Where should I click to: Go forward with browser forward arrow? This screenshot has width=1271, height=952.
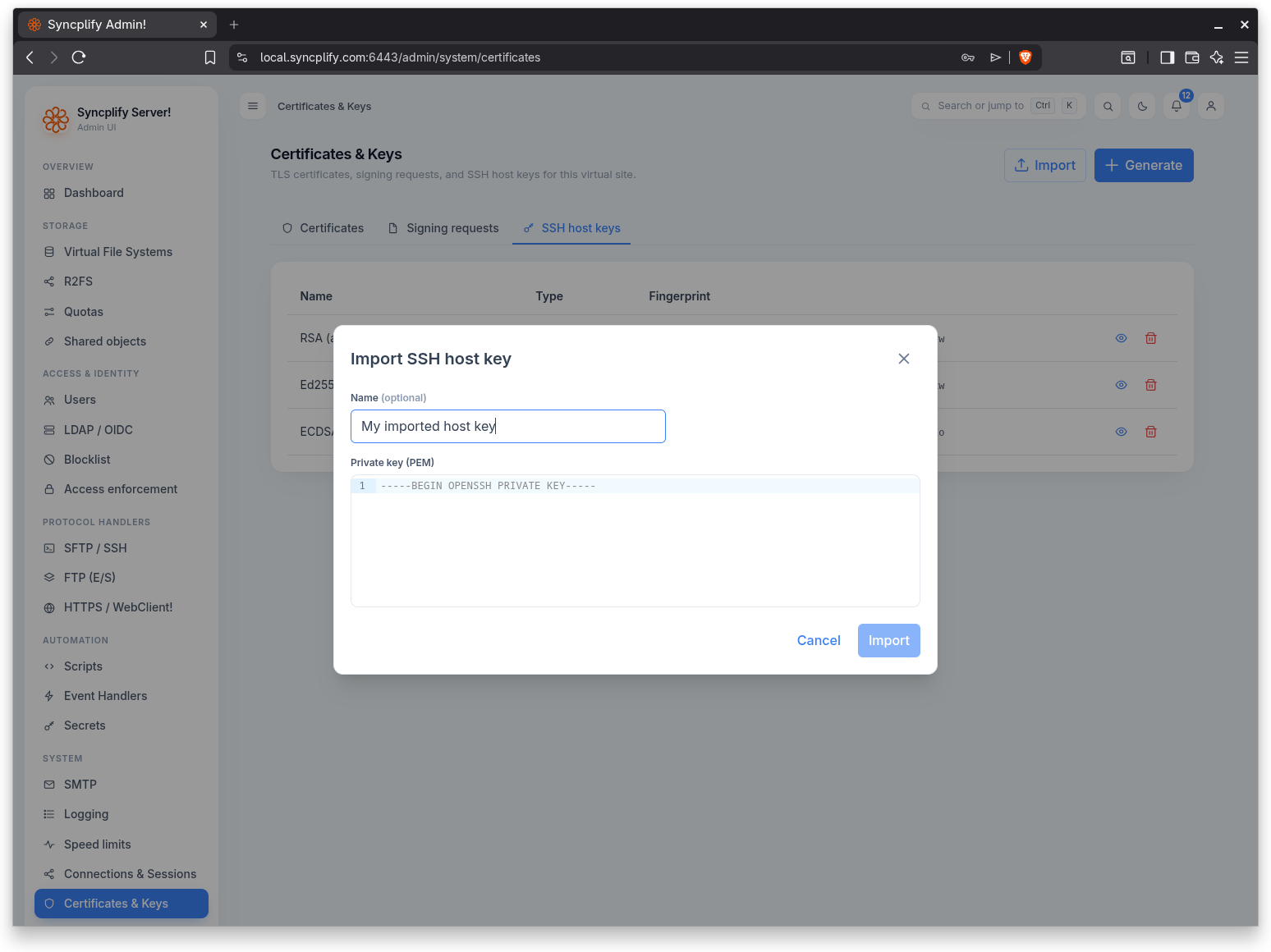coord(54,57)
